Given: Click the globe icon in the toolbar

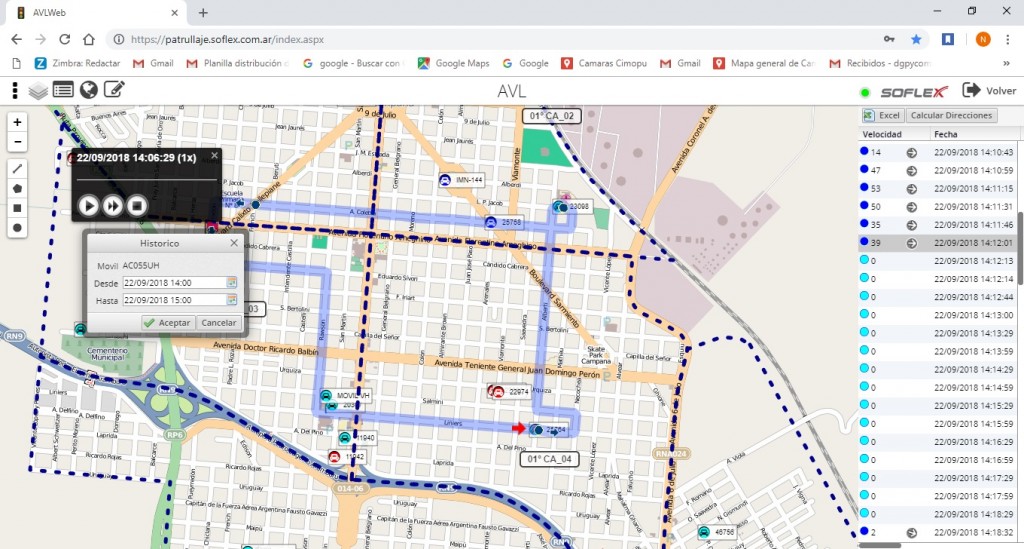Looking at the screenshot, I should coord(89,90).
